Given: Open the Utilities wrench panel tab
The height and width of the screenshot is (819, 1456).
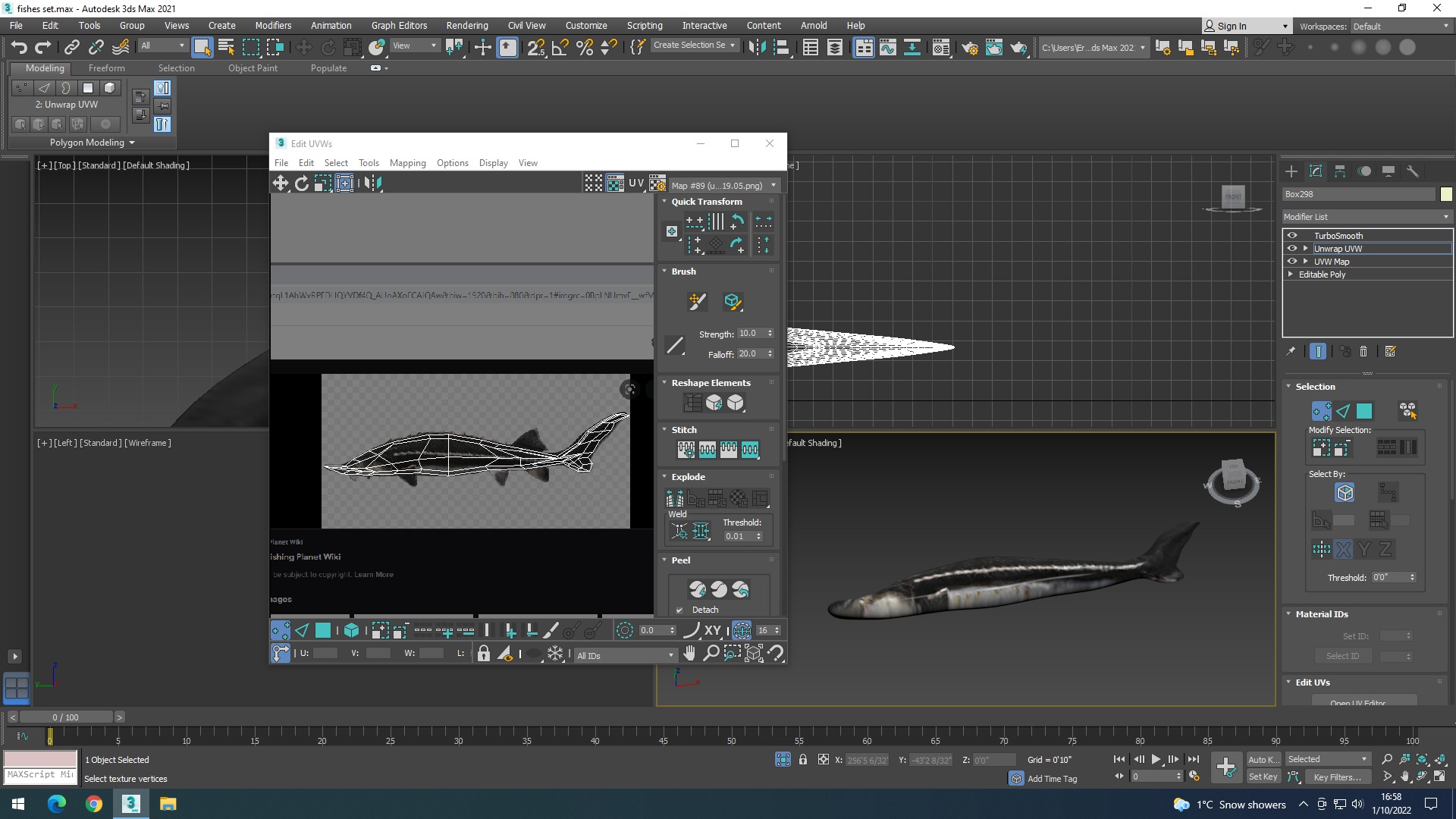Looking at the screenshot, I should [1413, 171].
